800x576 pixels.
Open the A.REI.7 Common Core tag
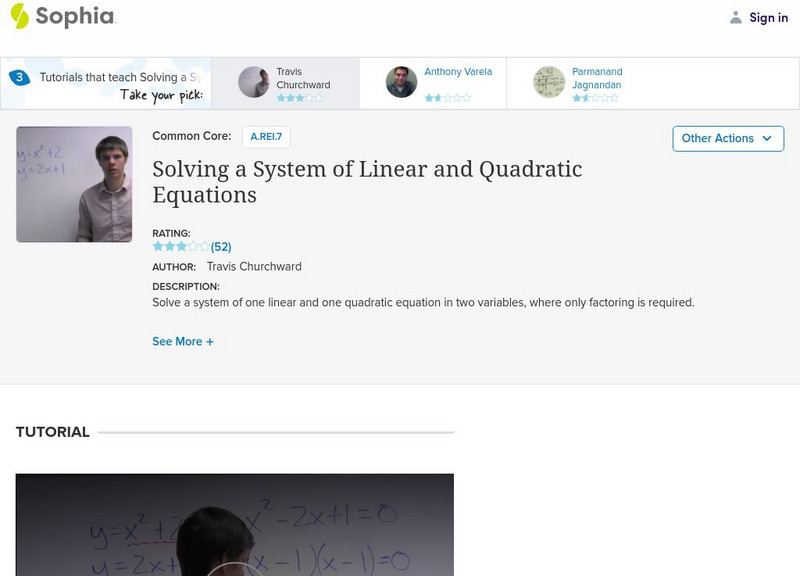[265, 137]
